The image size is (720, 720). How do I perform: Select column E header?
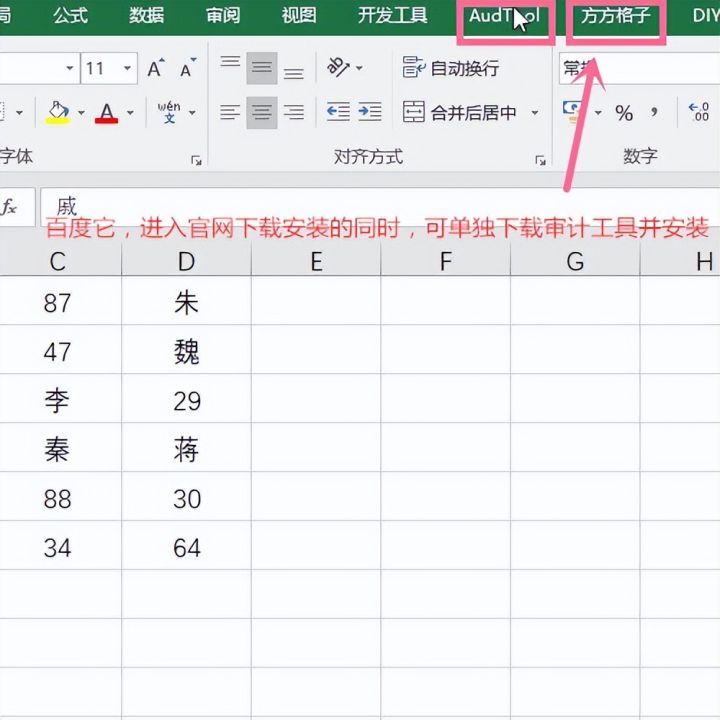click(x=316, y=262)
